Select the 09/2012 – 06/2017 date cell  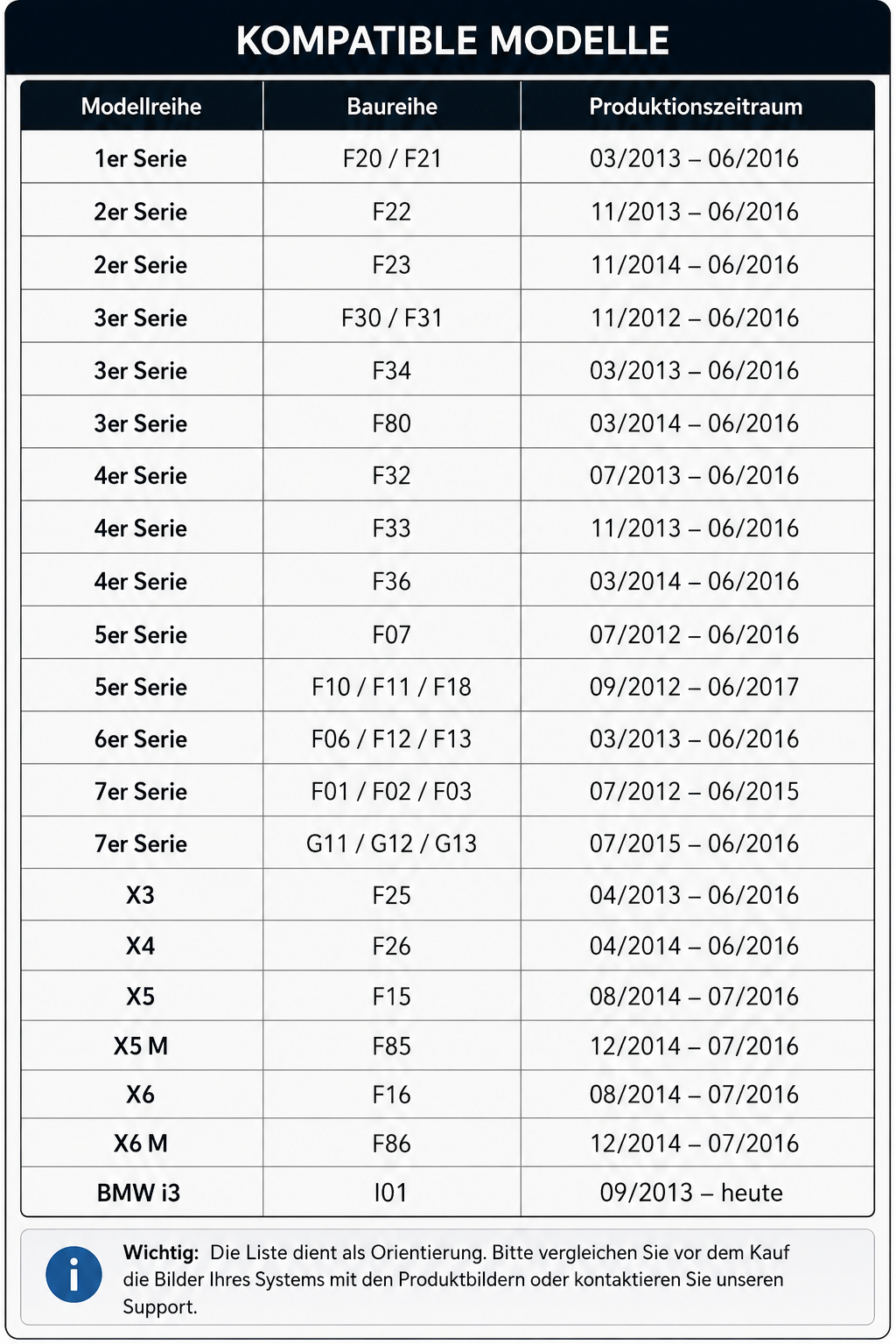(x=695, y=687)
